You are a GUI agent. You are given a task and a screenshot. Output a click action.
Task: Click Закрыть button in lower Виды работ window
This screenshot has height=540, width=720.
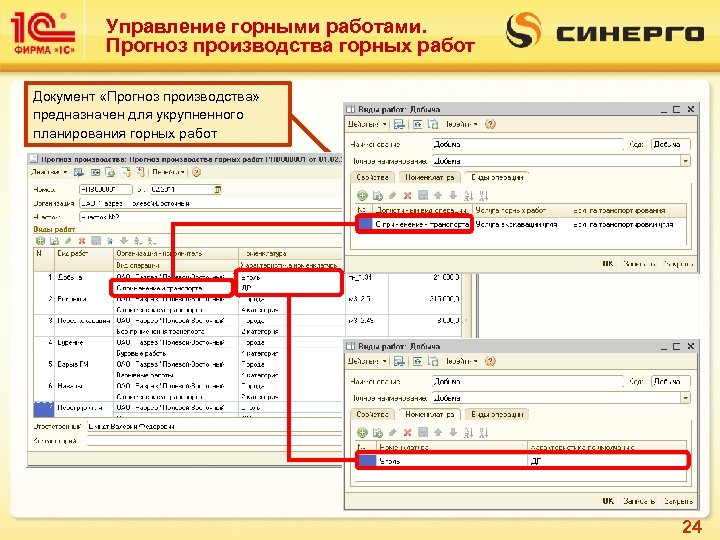(678, 501)
